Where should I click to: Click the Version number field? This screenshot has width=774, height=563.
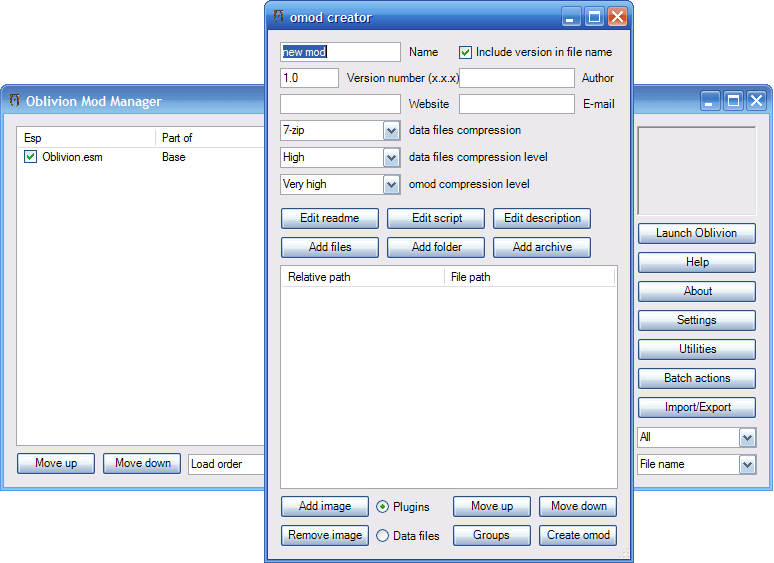pyautogui.click(x=310, y=78)
